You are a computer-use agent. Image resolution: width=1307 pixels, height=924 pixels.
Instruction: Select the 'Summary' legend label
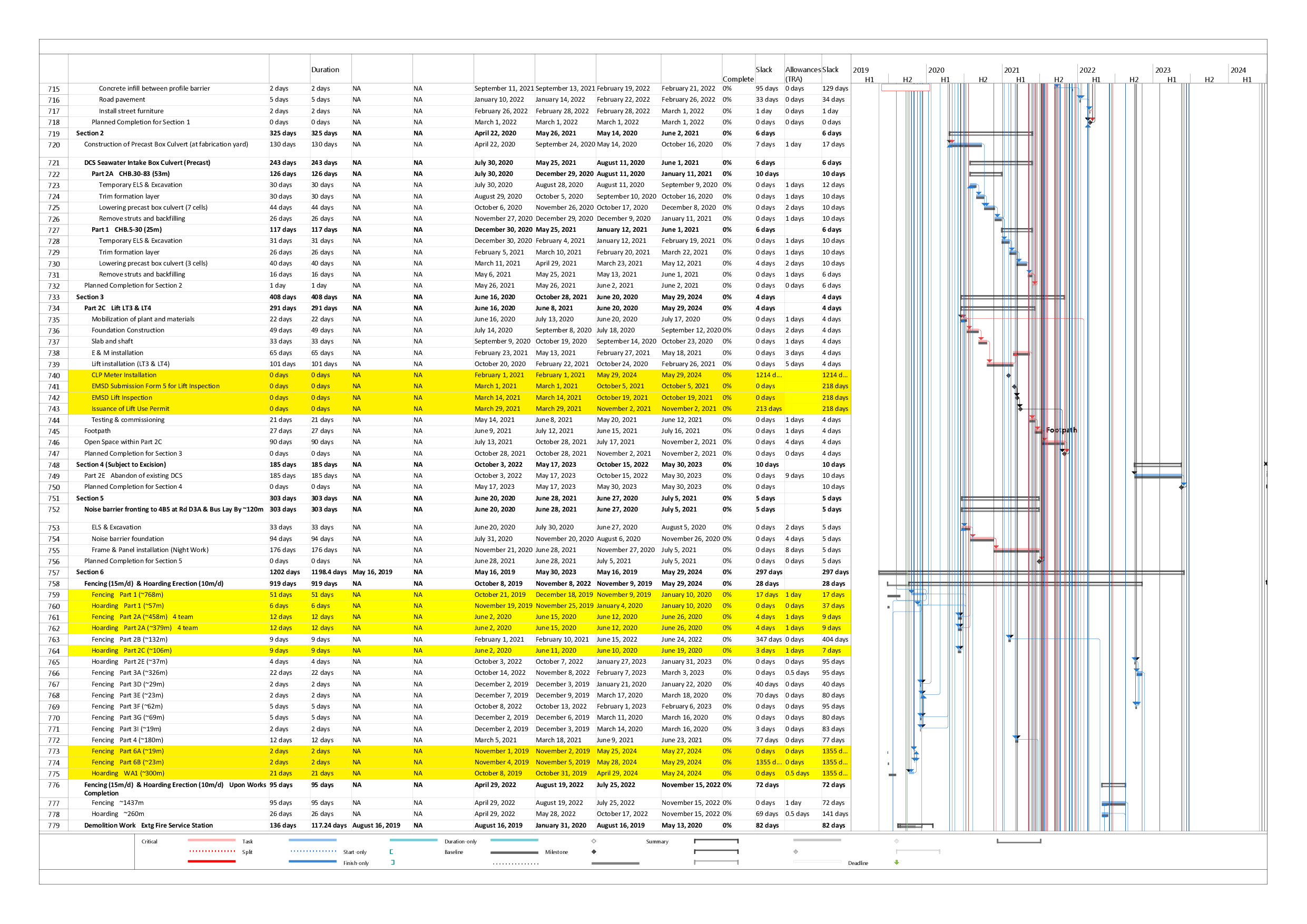click(657, 841)
